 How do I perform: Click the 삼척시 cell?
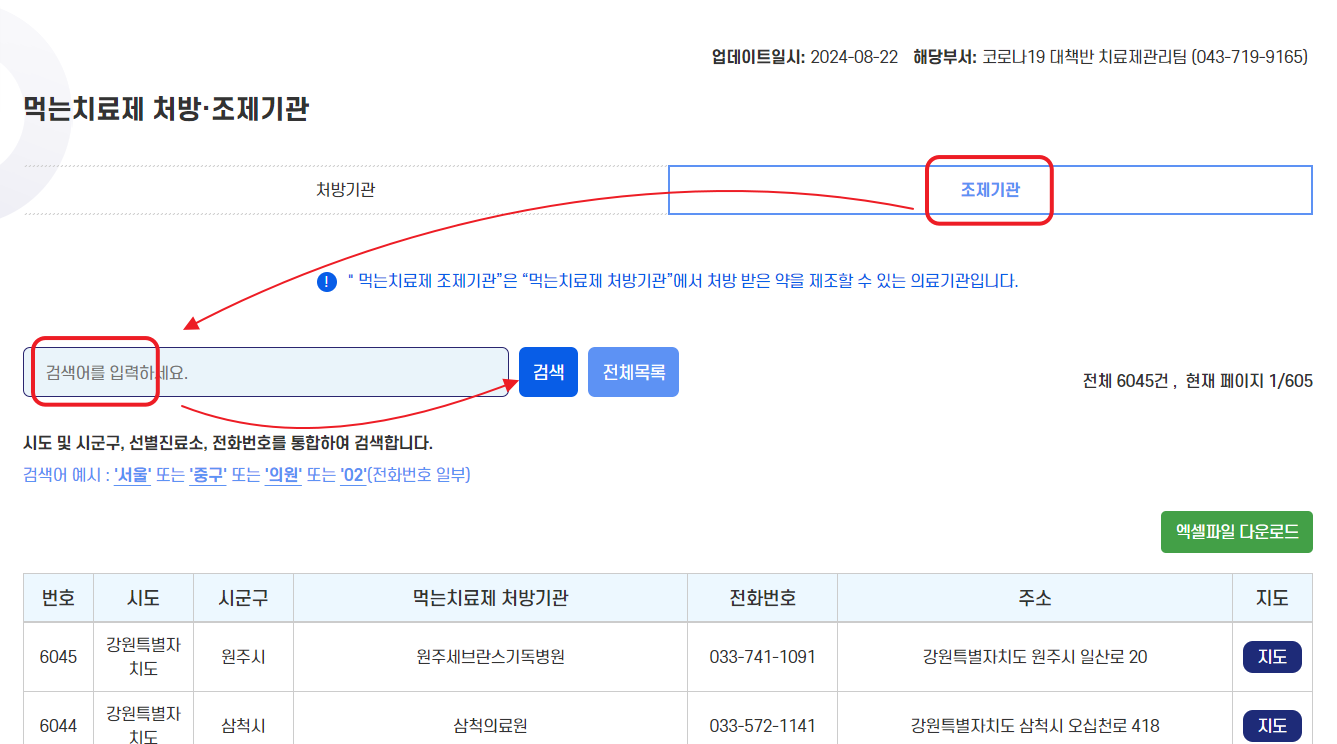point(243,726)
